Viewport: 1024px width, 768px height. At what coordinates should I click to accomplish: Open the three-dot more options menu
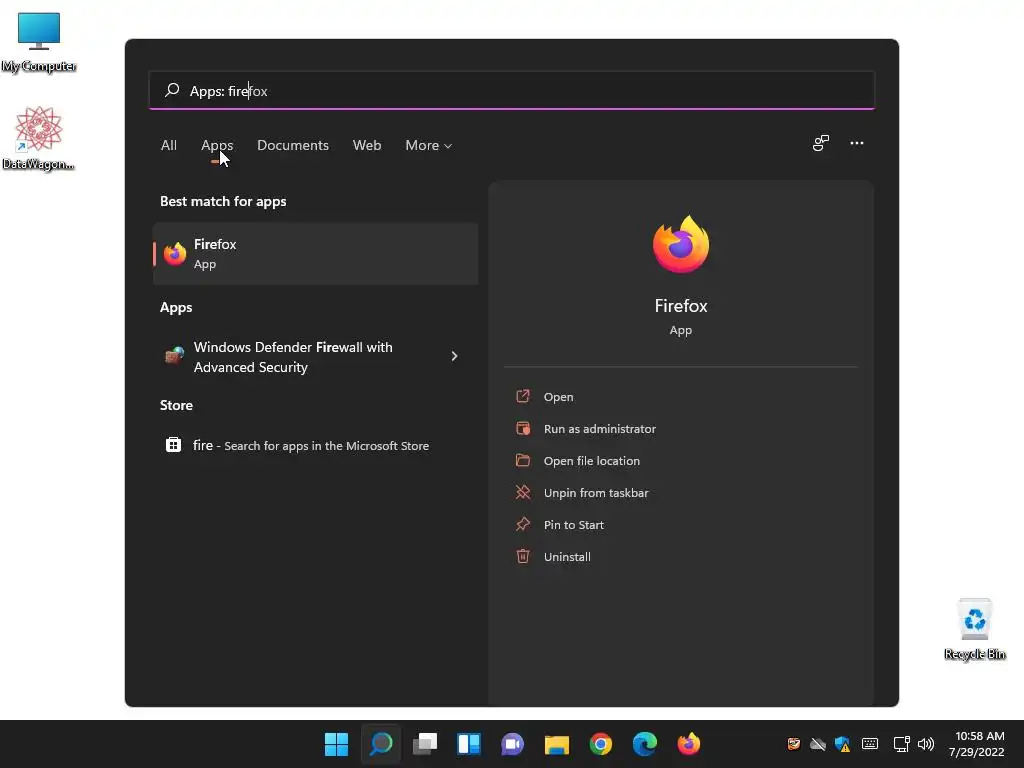[x=857, y=143]
